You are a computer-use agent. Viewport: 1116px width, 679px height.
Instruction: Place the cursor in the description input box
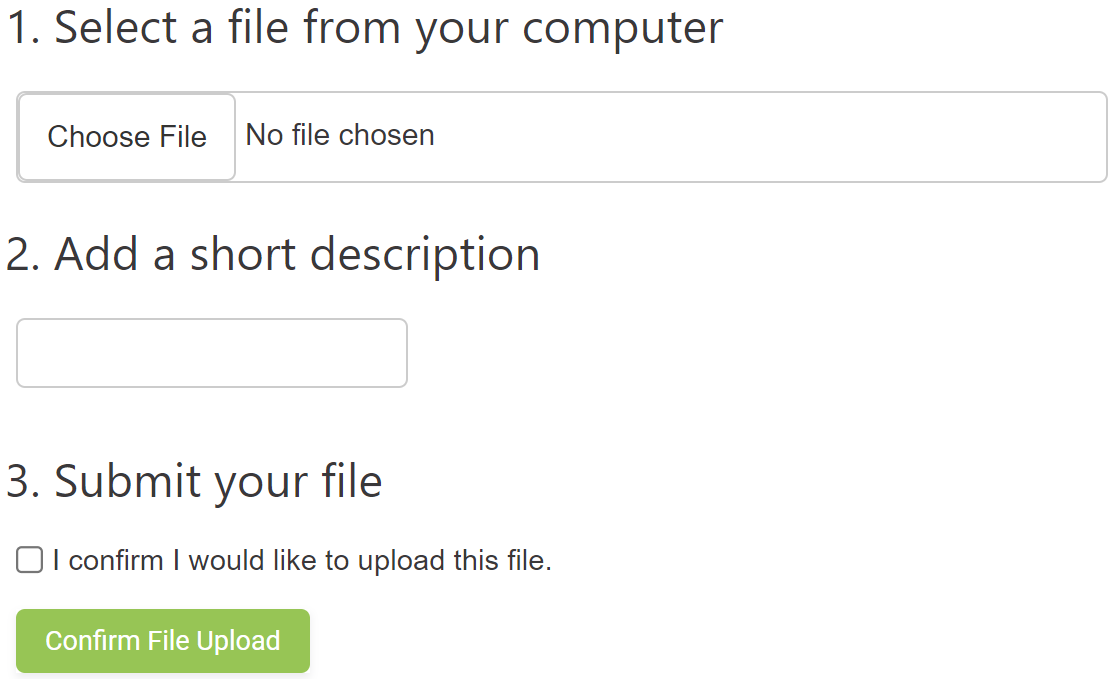pyautogui.click(x=212, y=353)
